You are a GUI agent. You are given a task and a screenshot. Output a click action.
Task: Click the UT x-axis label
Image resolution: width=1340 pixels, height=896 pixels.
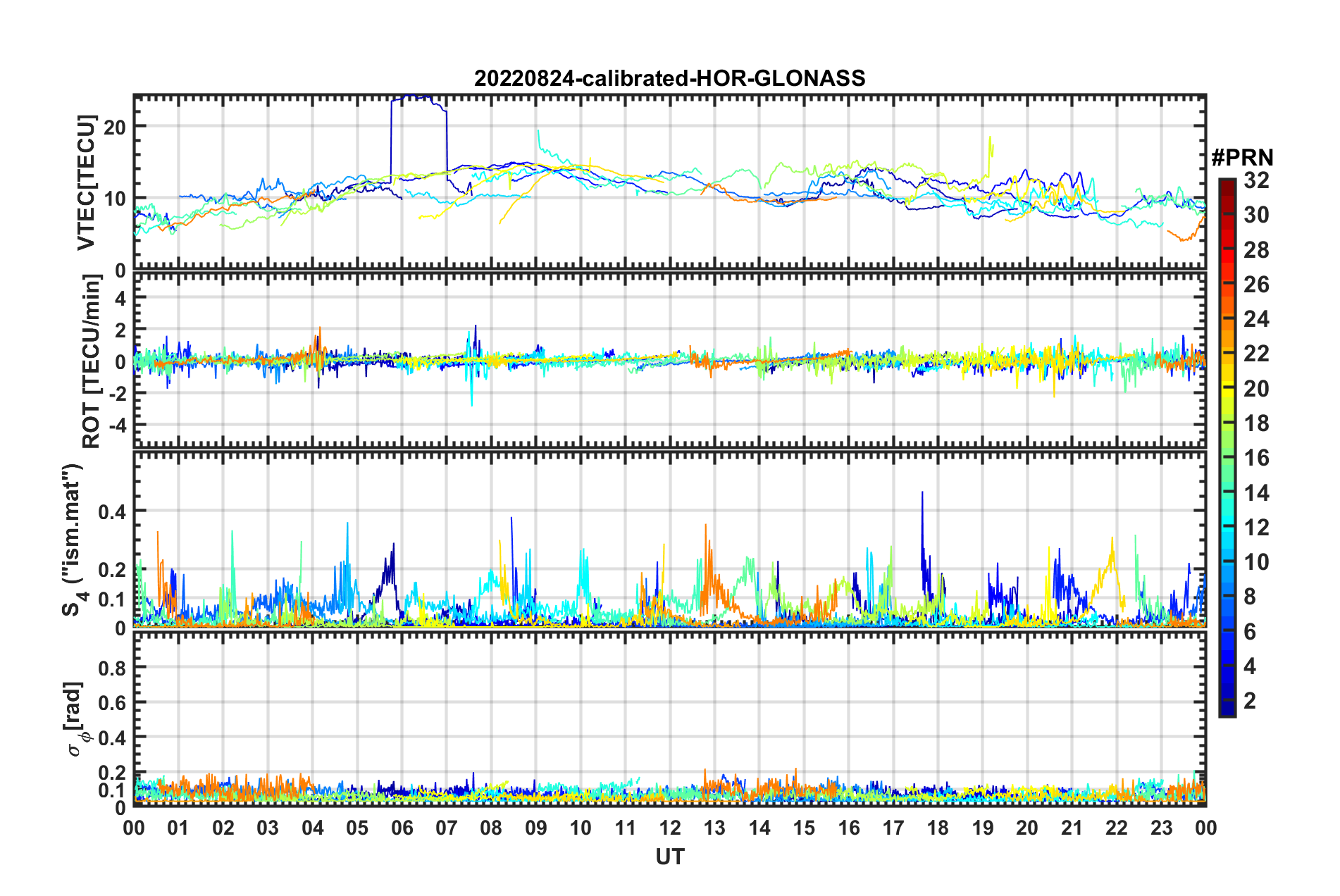(x=669, y=857)
